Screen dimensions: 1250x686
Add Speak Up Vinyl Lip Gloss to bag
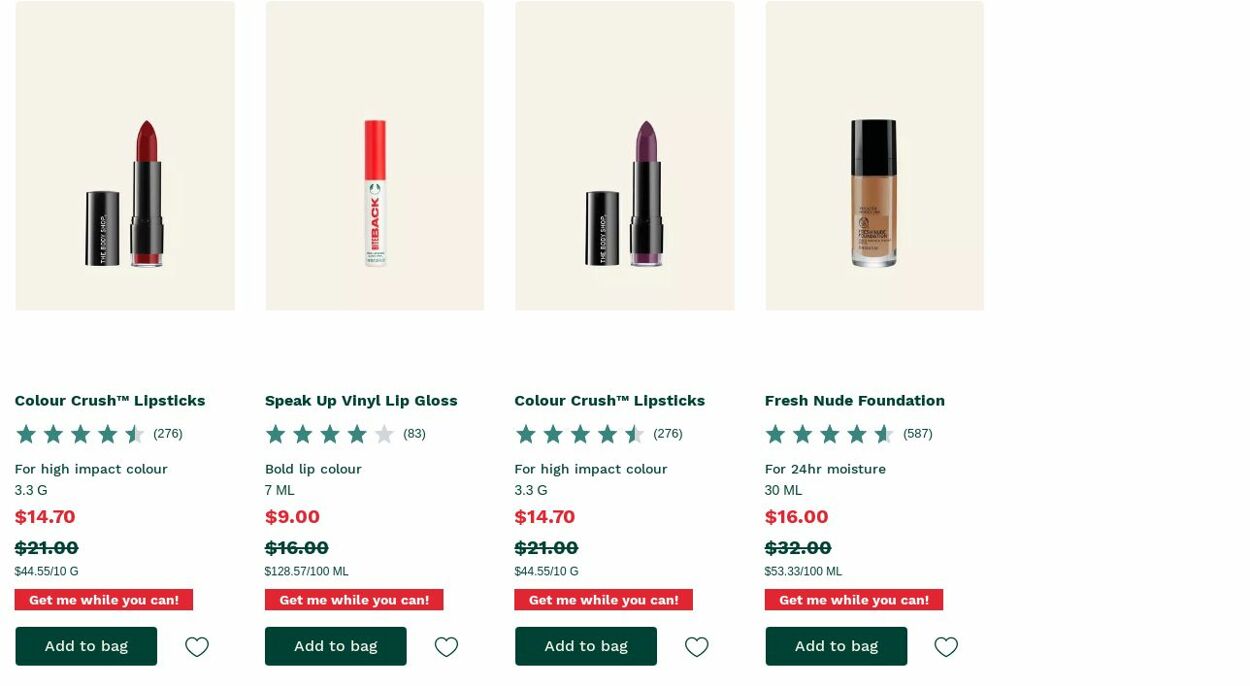335,645
